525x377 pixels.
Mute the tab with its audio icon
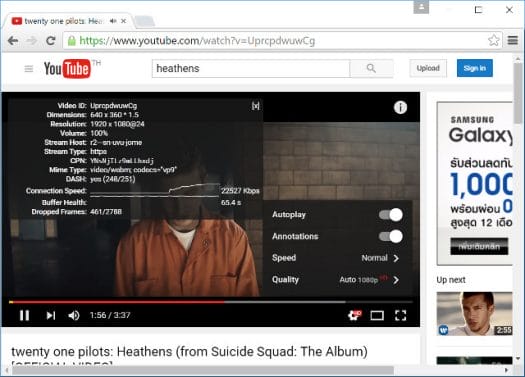[x=113, y=21]
